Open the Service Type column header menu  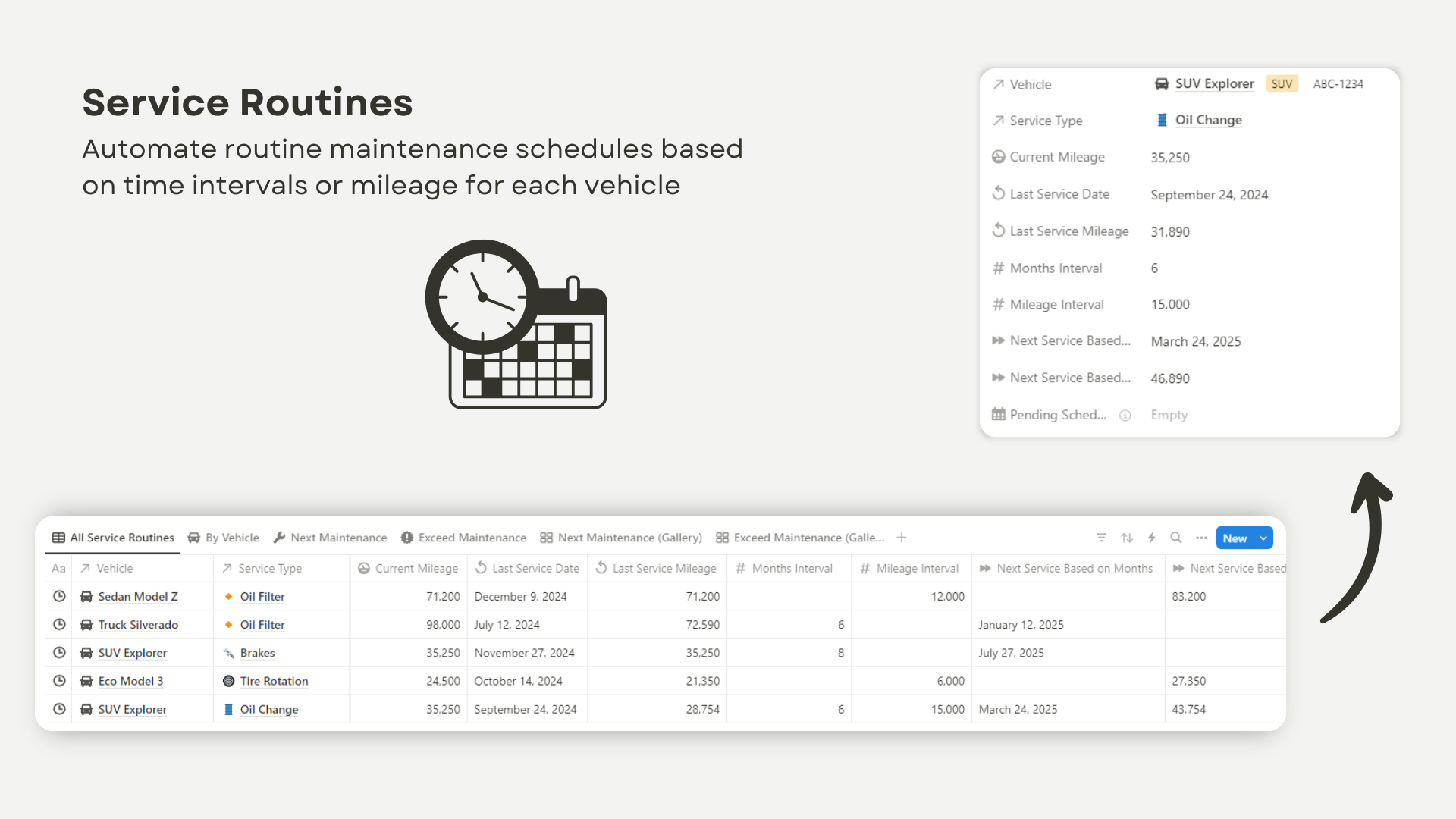pos(281,568)
